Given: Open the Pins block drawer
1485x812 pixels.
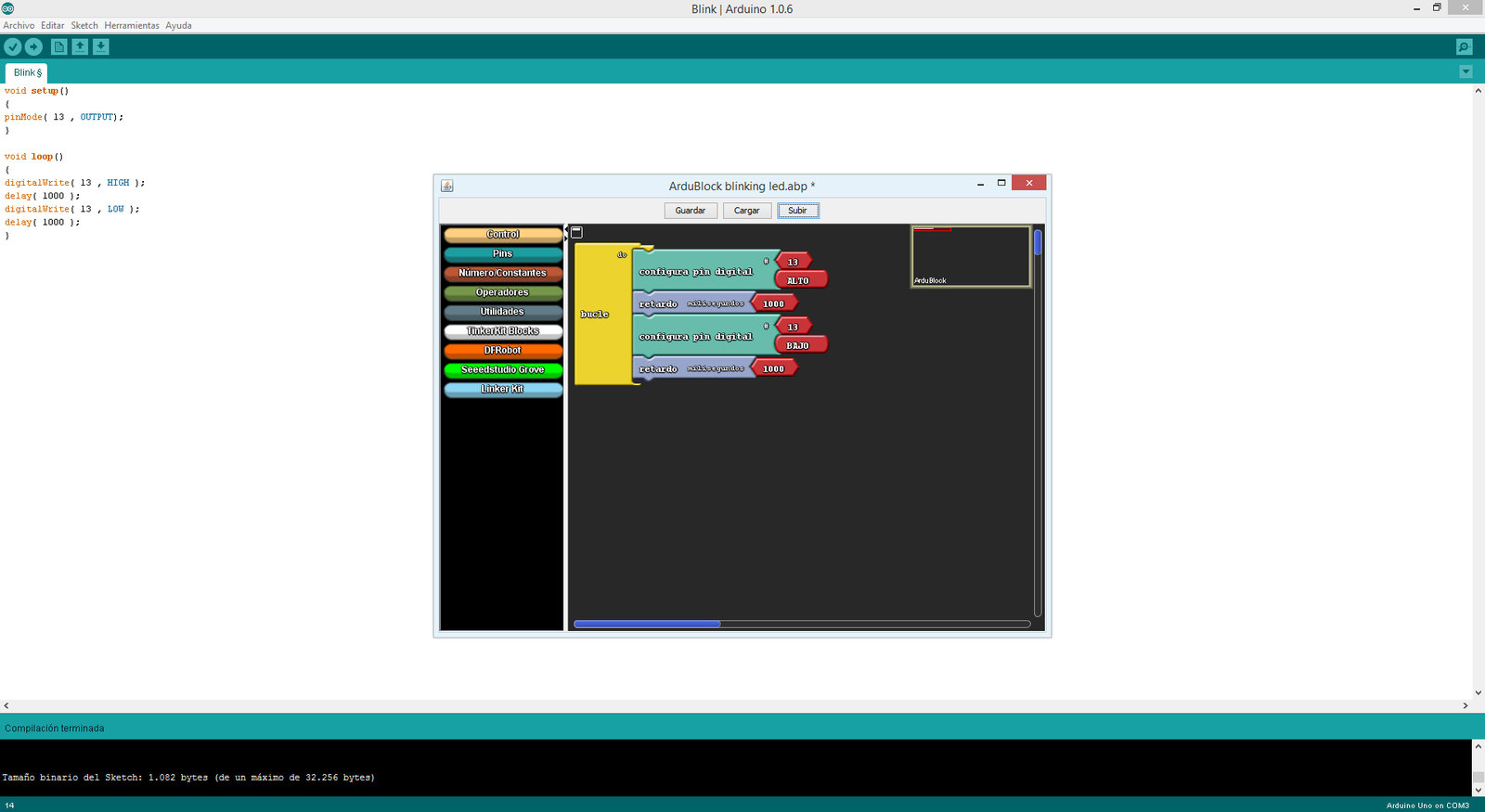Looking at the screenshot, I should pos(503,254).
